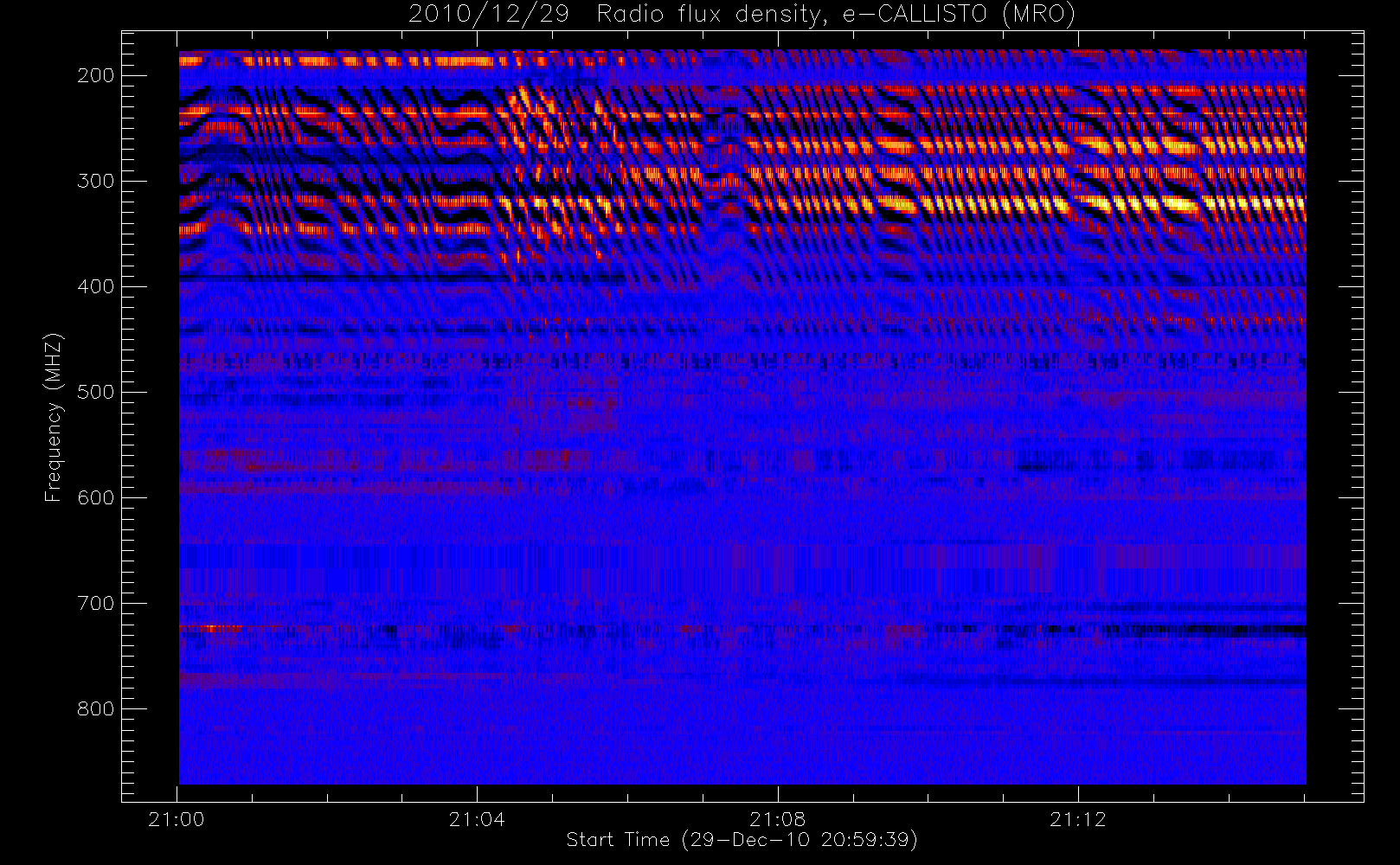Screen dimensions: 1400x865
Task: Click the 600 frequency tick label
Action: 95,497
